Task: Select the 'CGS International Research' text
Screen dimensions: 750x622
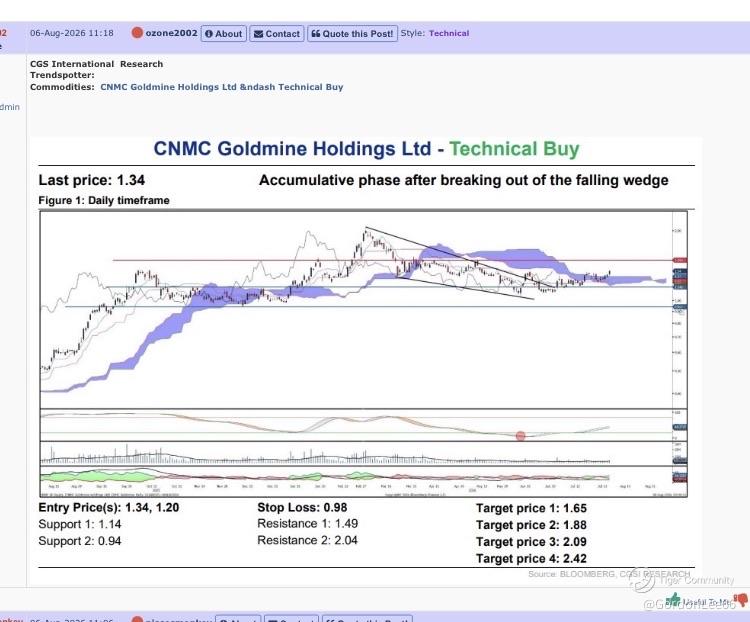Action: [x=96, y=64]
